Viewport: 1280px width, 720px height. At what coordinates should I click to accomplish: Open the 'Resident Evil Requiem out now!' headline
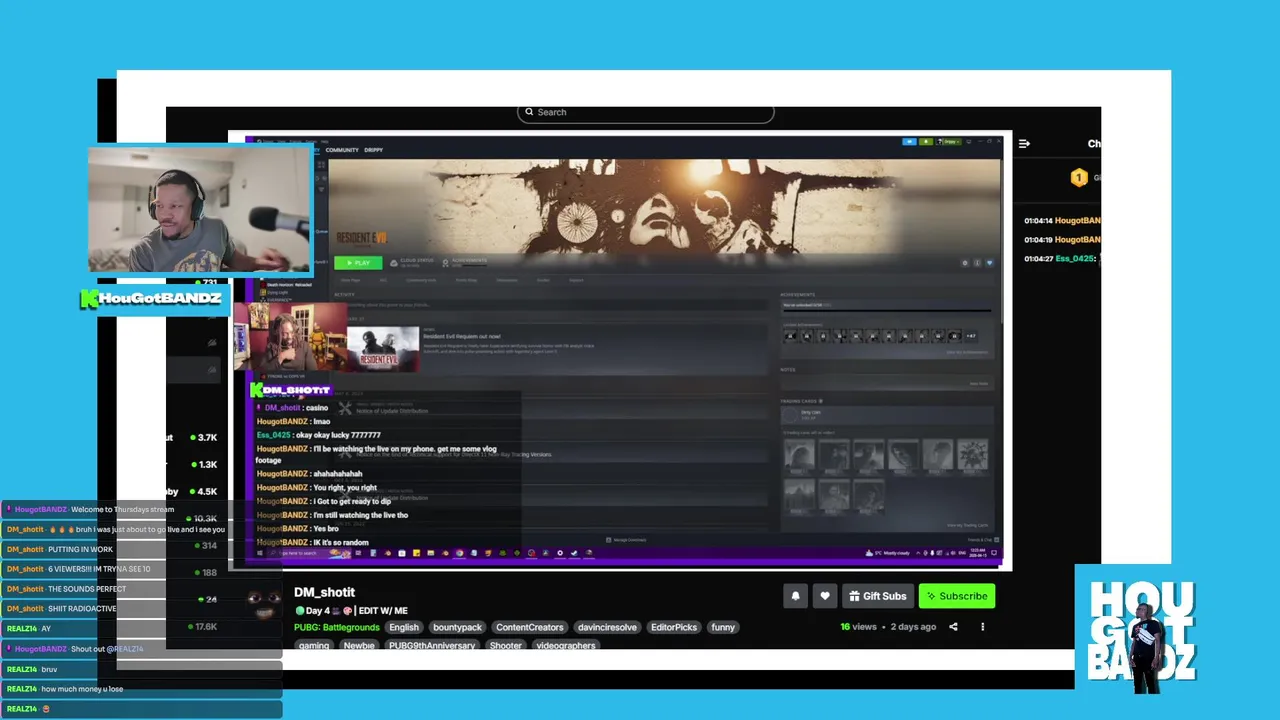(462, 336)
